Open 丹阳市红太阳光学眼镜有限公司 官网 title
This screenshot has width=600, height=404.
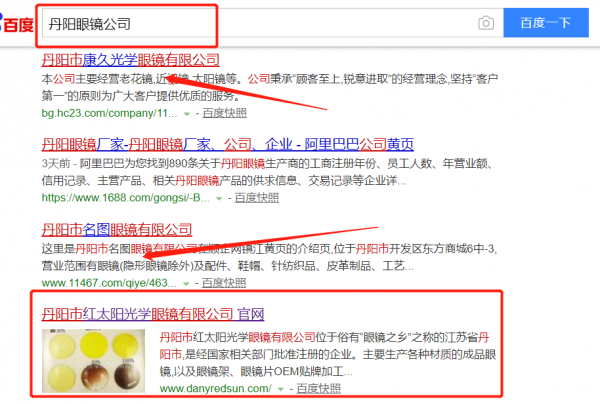(x=153, y=314)
